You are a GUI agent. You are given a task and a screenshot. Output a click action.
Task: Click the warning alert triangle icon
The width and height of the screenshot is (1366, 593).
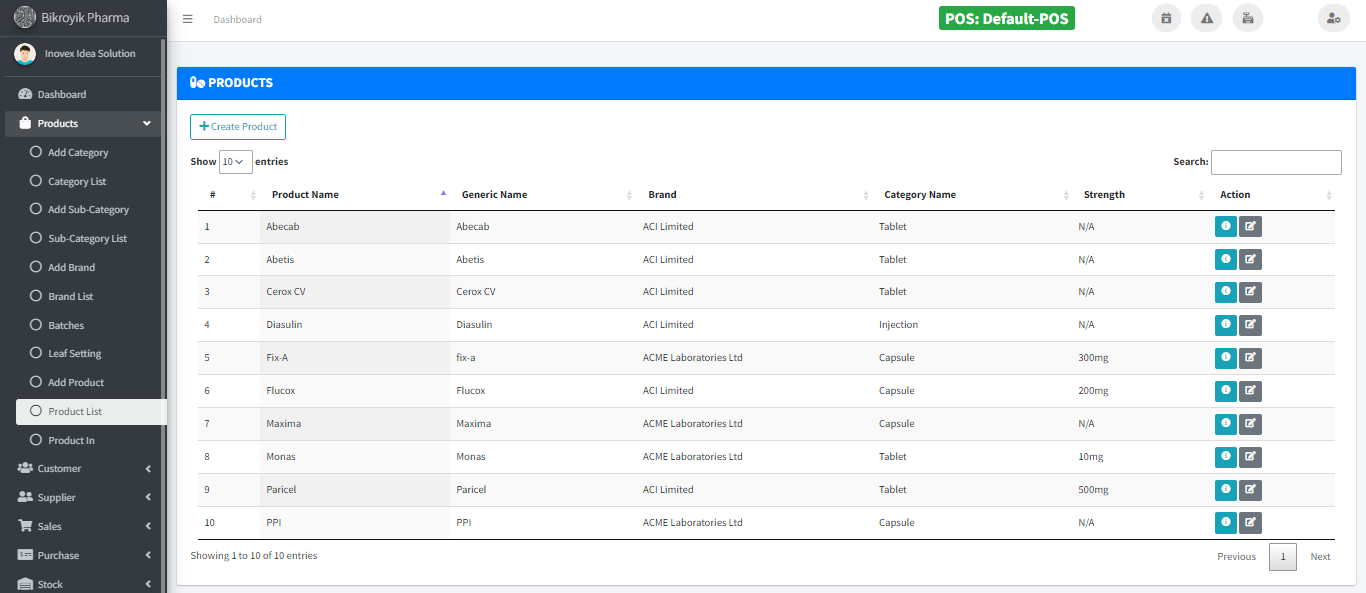[1206, 18]
